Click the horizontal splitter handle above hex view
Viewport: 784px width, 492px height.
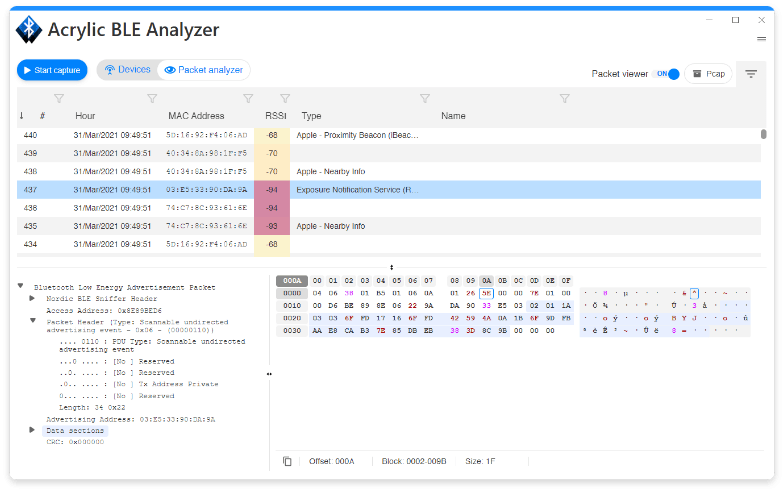click(392, 268)
